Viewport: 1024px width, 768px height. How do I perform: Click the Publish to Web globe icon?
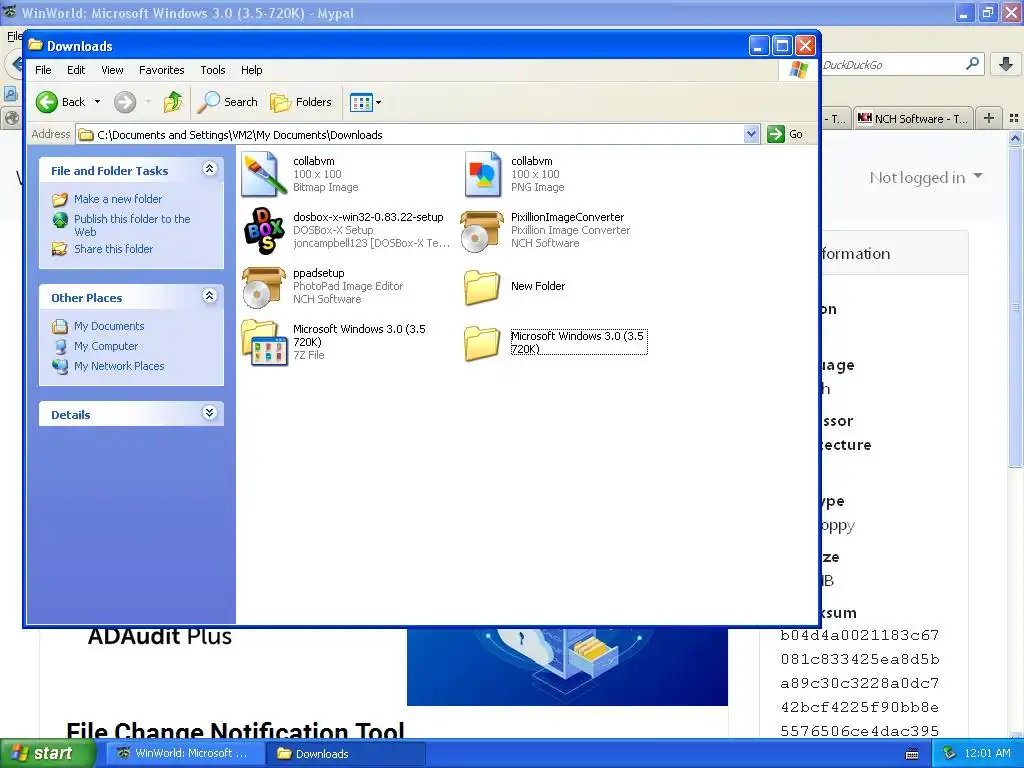60,220
